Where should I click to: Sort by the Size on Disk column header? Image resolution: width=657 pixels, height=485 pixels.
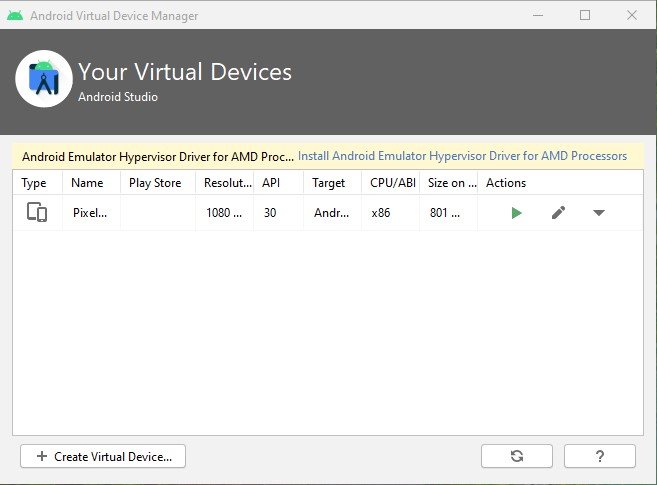(448, 183)
